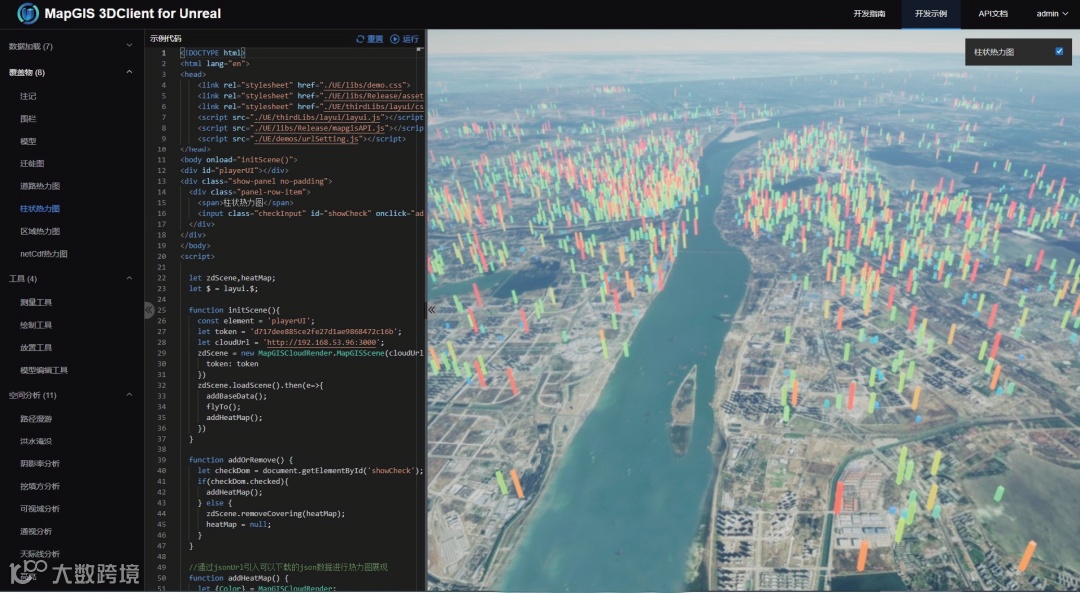The image size is (1080, 593).
Task: Open the 挖填方分析 example
Action: click(x=40, y=486)
